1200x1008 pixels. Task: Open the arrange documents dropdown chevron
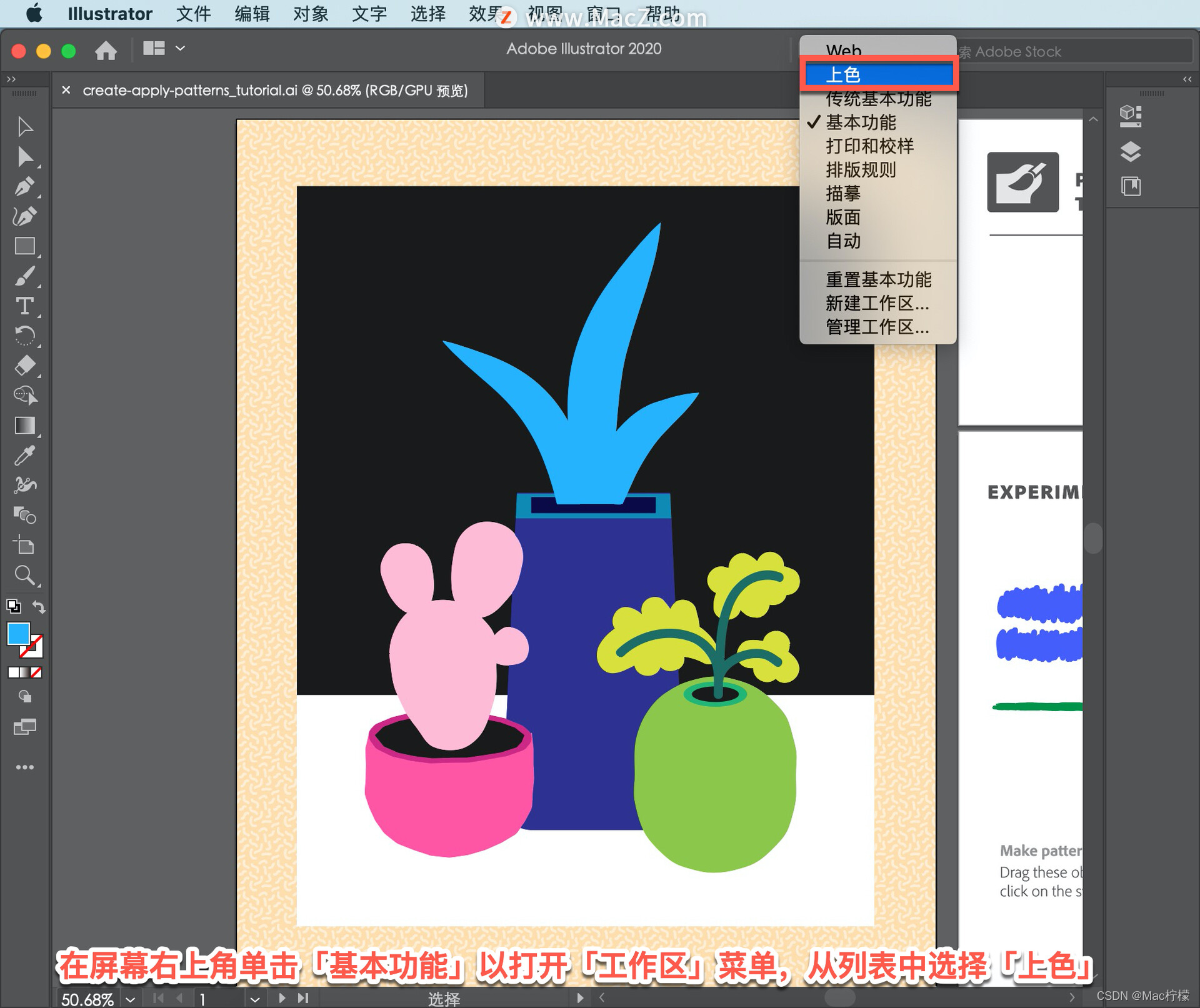point(180,48)
